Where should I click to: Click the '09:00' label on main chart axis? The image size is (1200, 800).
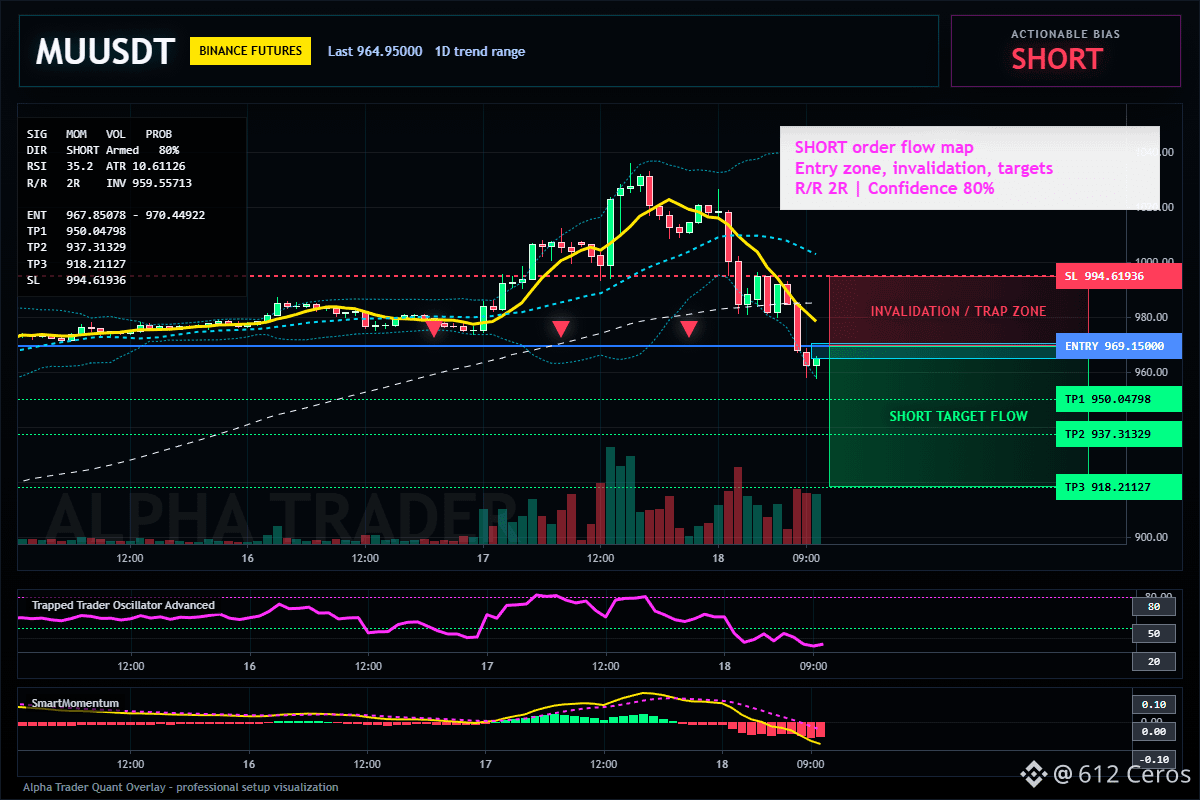(808, 558)
